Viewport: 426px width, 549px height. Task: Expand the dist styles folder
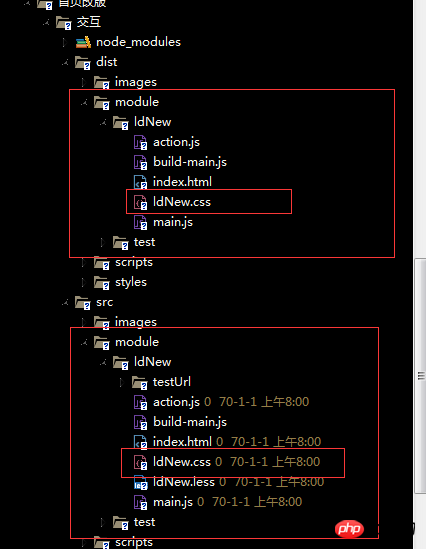(84, 282)
